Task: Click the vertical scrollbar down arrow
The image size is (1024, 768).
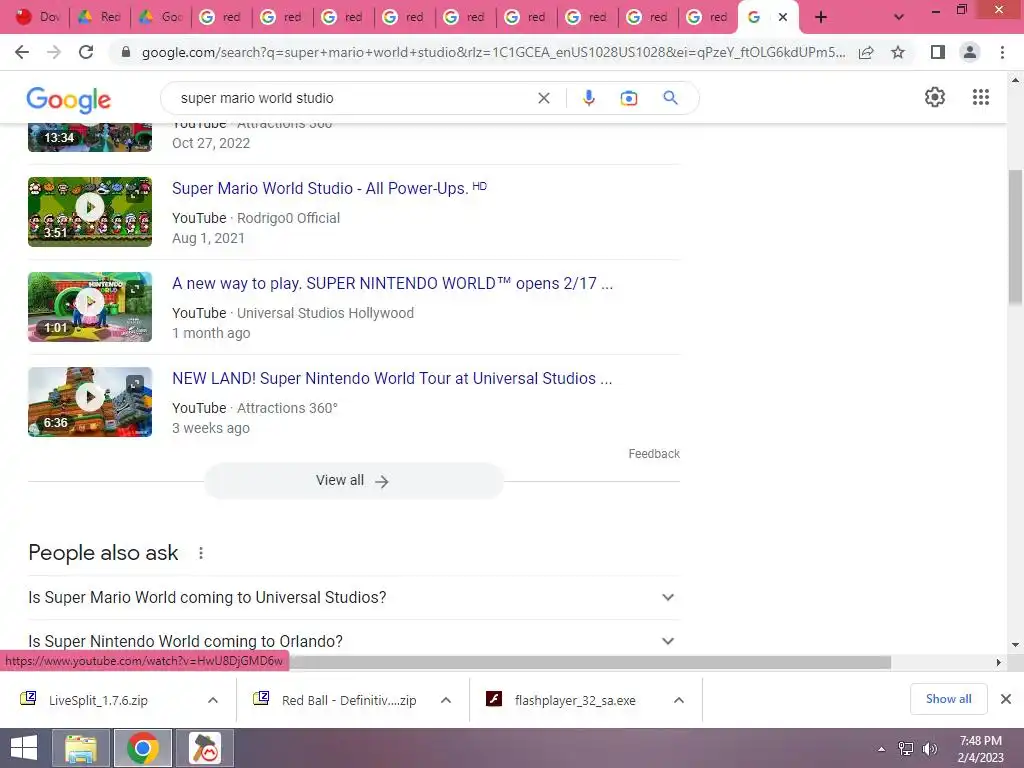Action: [x=1015, y=645]
